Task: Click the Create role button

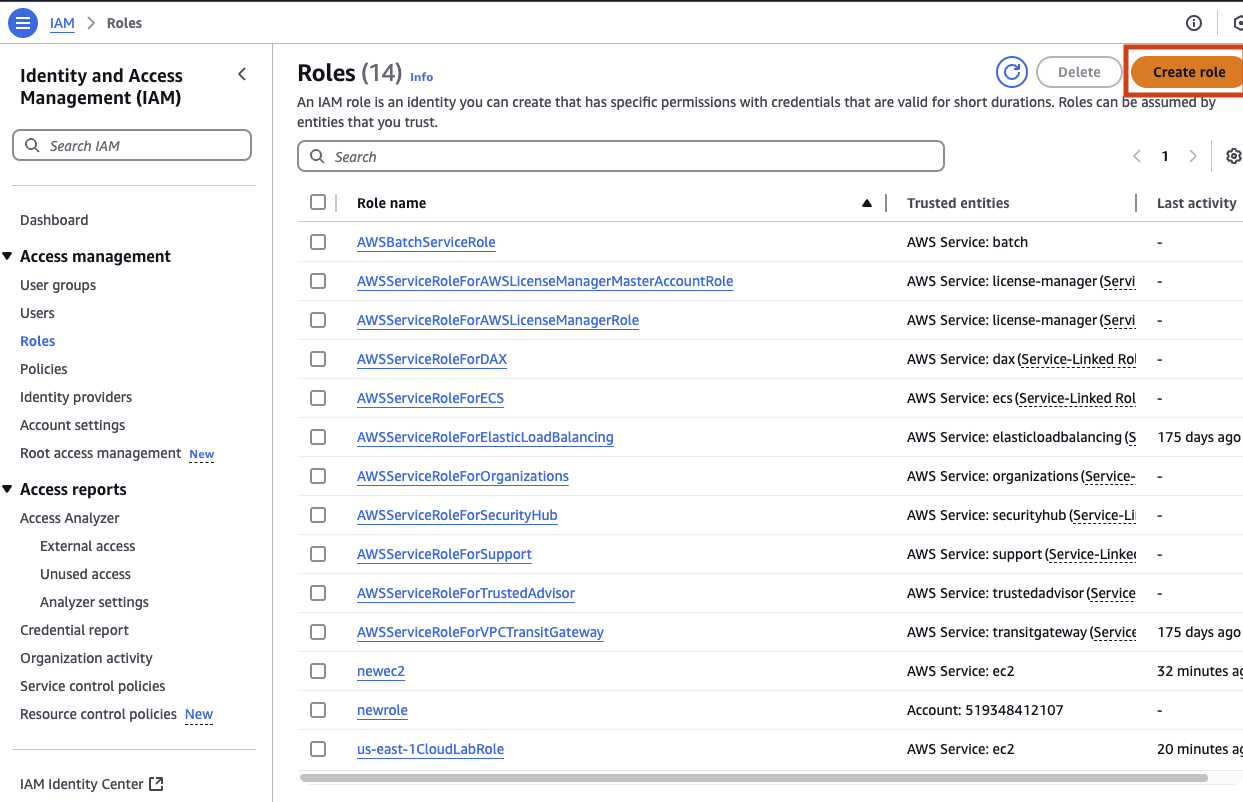Action: (1188, 72)
